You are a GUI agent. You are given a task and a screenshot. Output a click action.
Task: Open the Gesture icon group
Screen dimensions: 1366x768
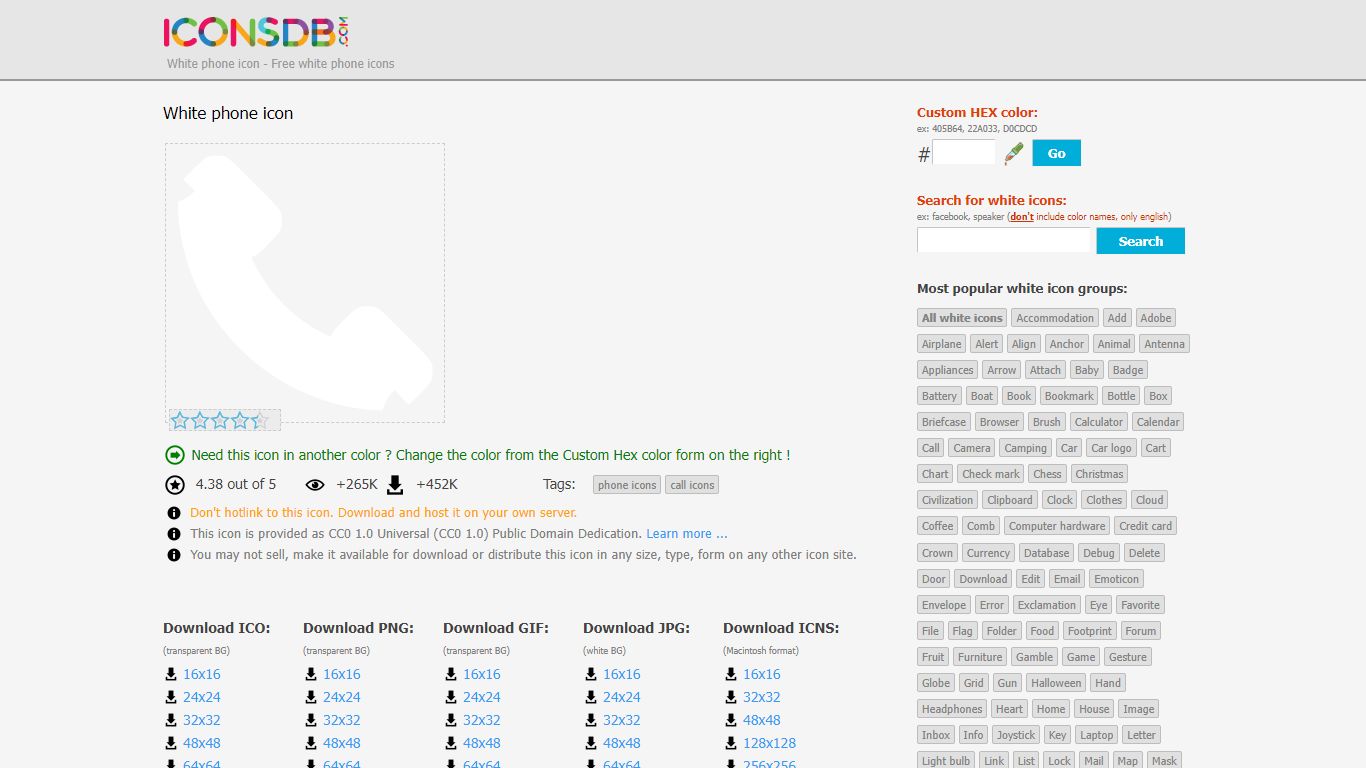(x=1127, y=657)
